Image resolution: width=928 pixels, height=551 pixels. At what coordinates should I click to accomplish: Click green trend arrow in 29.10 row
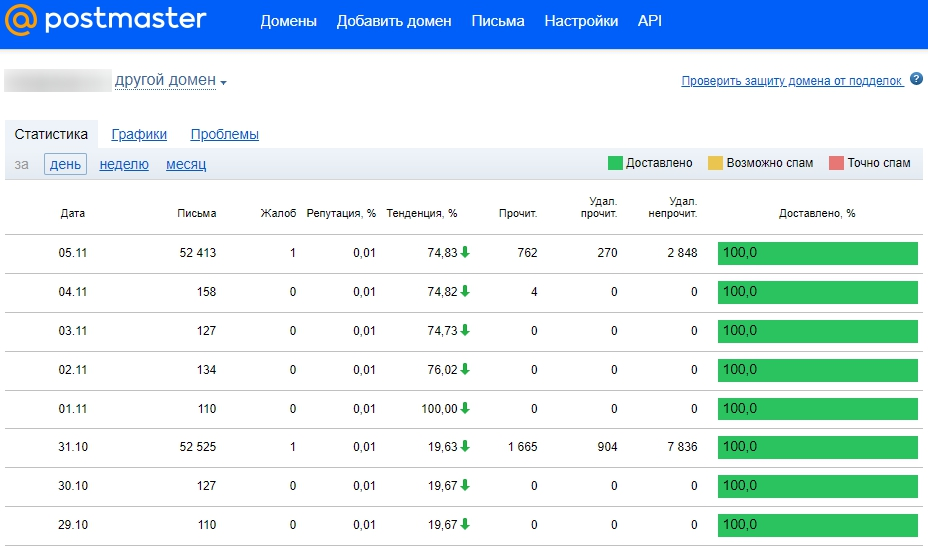(x=465, y=525)
